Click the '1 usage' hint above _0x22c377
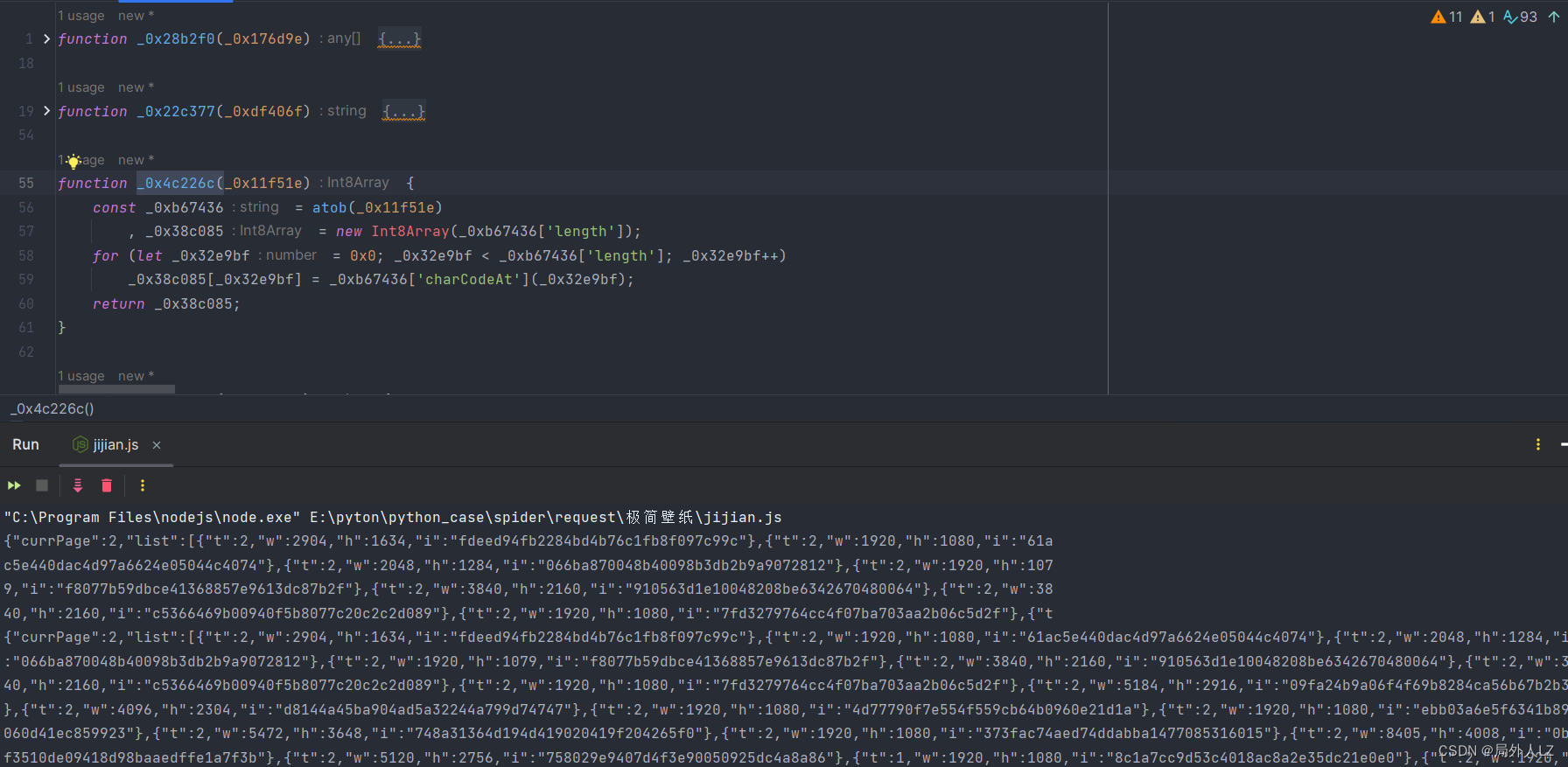This screenshot has width=1568, height=767. (81, 87)
